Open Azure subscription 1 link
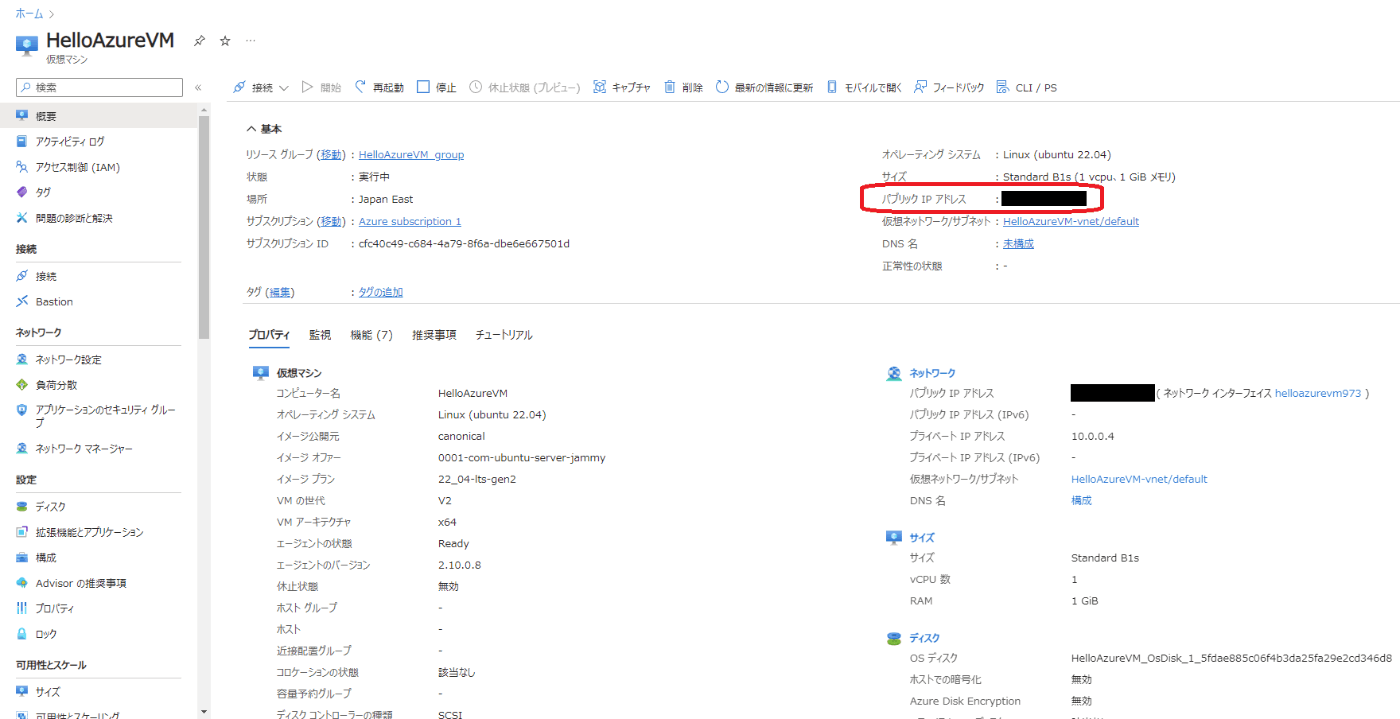The image size is (1400, 719). (x=410, y=221)
